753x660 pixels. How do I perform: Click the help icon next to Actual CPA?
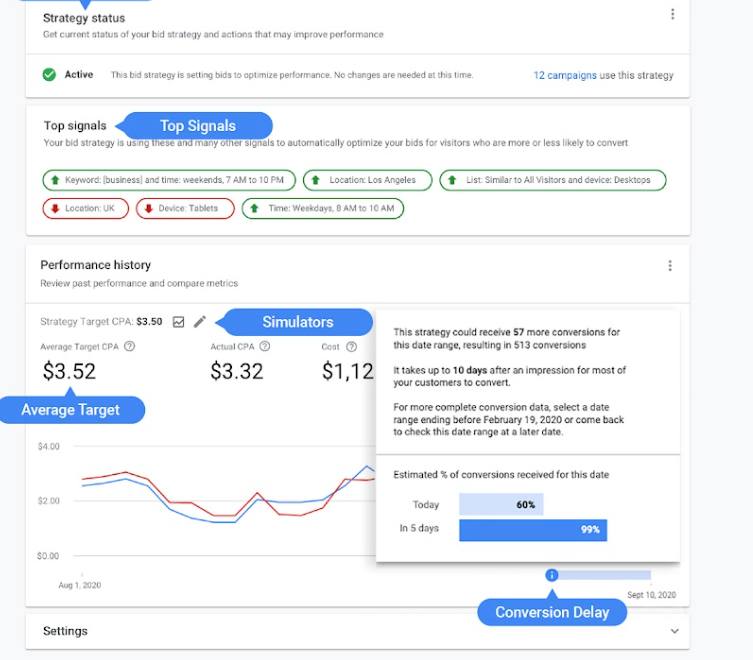click(265, 346)
